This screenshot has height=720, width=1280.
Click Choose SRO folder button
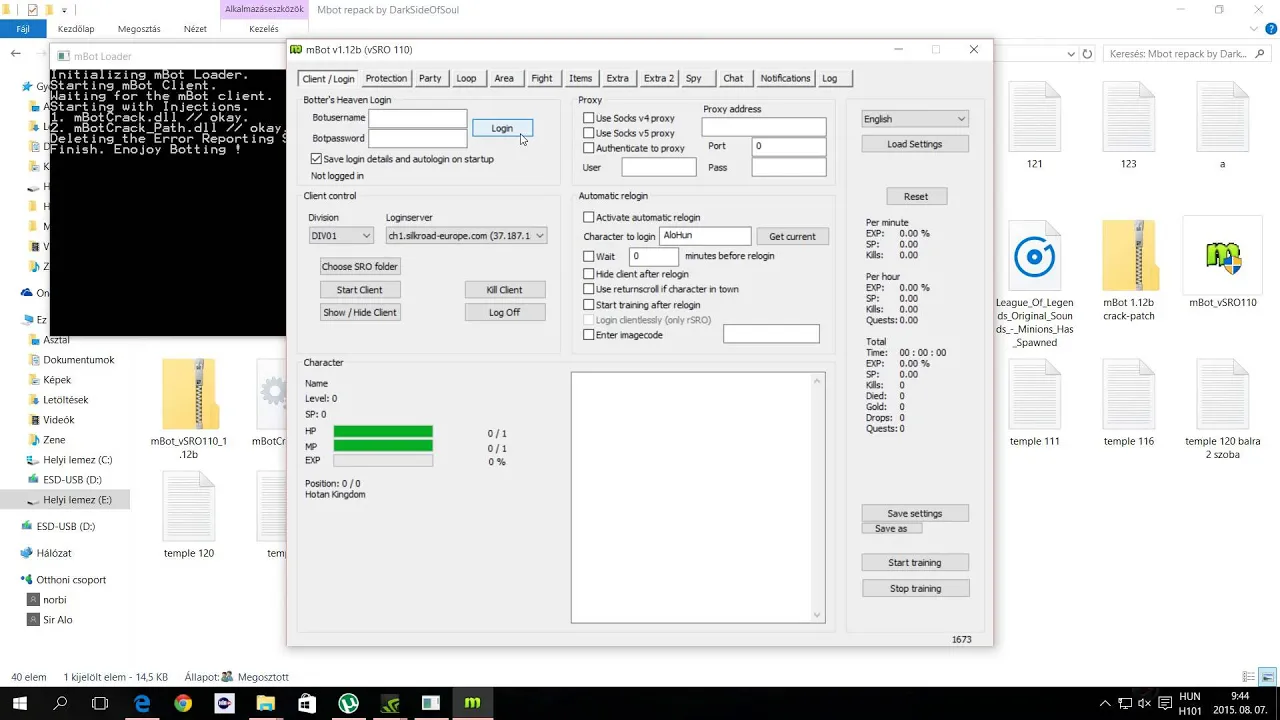pyautogui.click(x=359, y=267)
